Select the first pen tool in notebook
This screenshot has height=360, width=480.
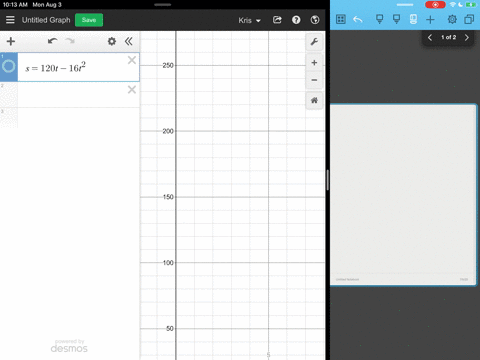click(379, 19)
